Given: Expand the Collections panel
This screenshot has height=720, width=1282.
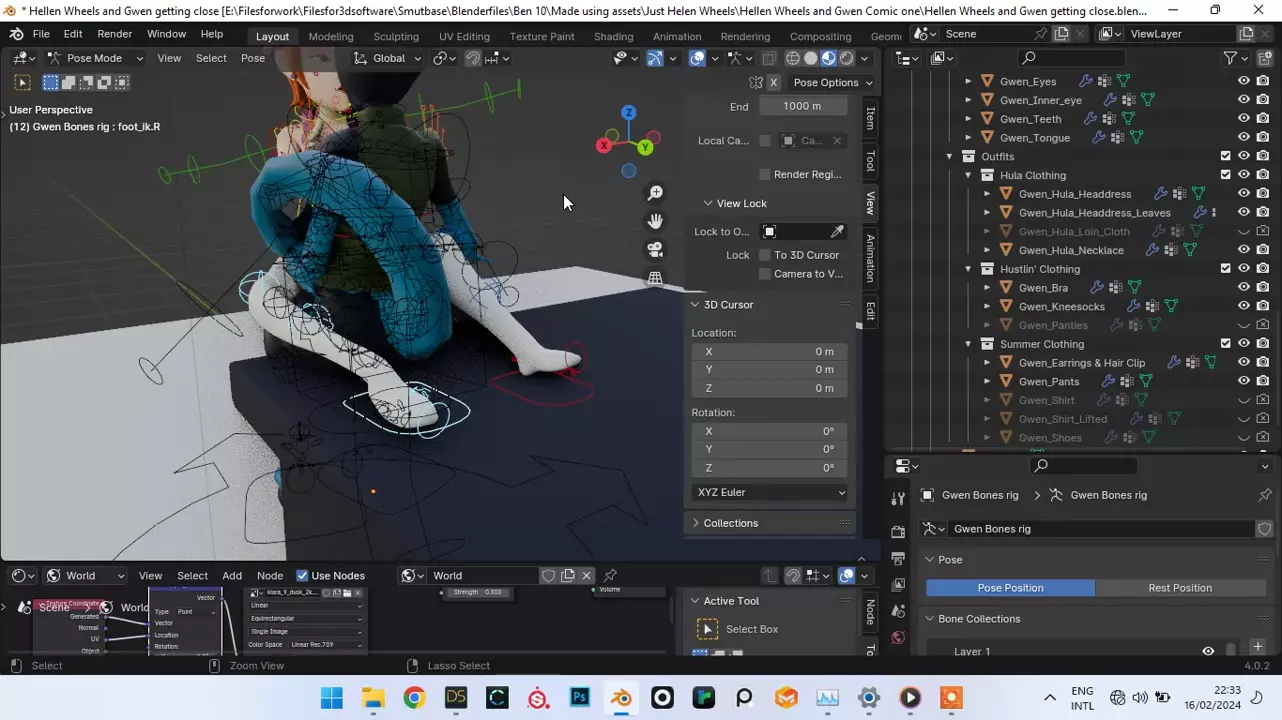Looking at the screenshot, I should (x=730, y=523).
